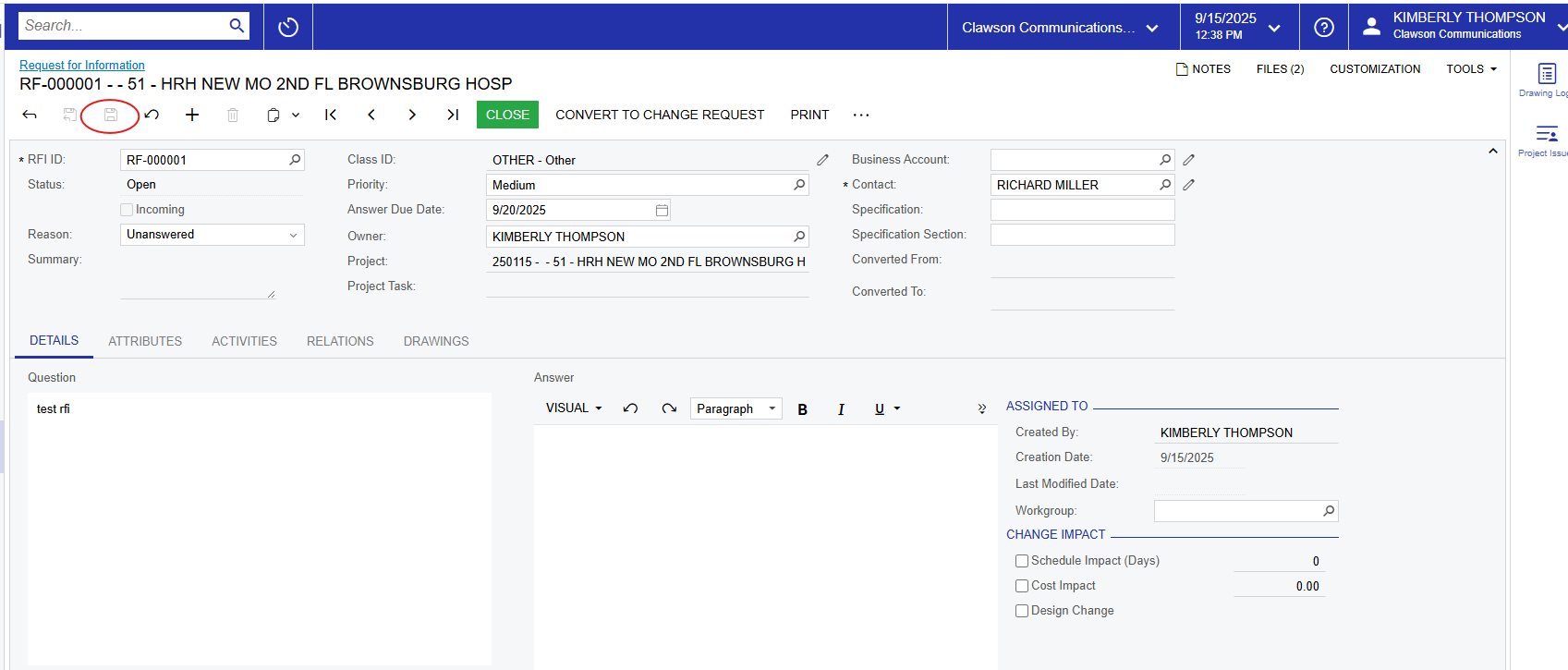
Task: Open the Reason dropdown showing Unanswered
Action: coord(212,235)
